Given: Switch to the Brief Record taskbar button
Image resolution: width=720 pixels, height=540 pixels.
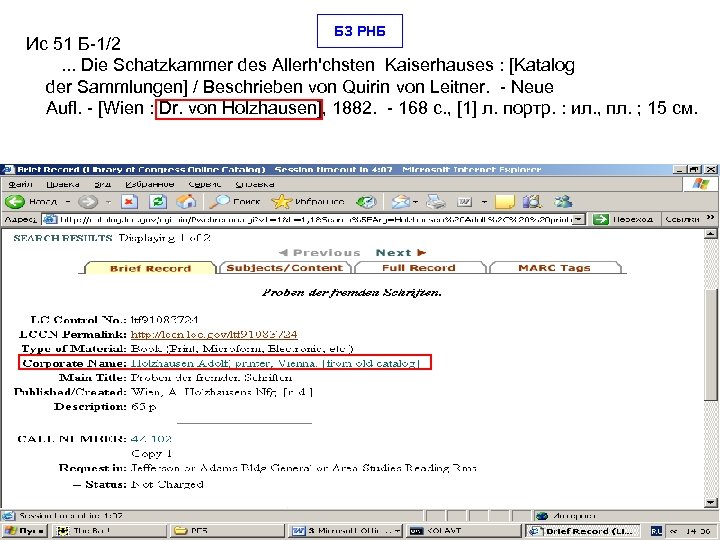Looking at the screenshot, I should (583, 531).
